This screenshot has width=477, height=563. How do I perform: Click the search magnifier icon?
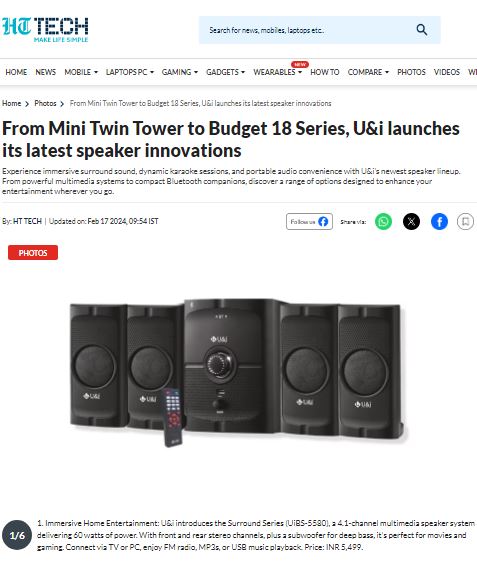(422, 30)
